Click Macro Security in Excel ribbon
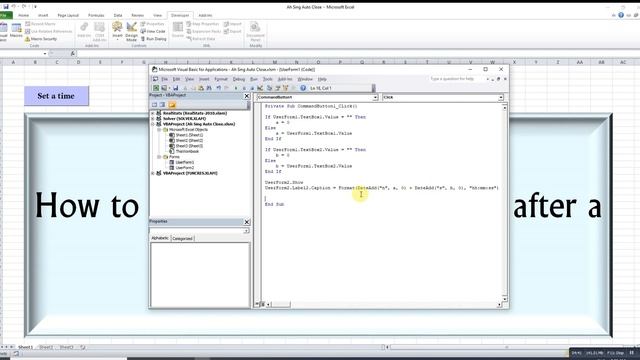 coord(41,39)
